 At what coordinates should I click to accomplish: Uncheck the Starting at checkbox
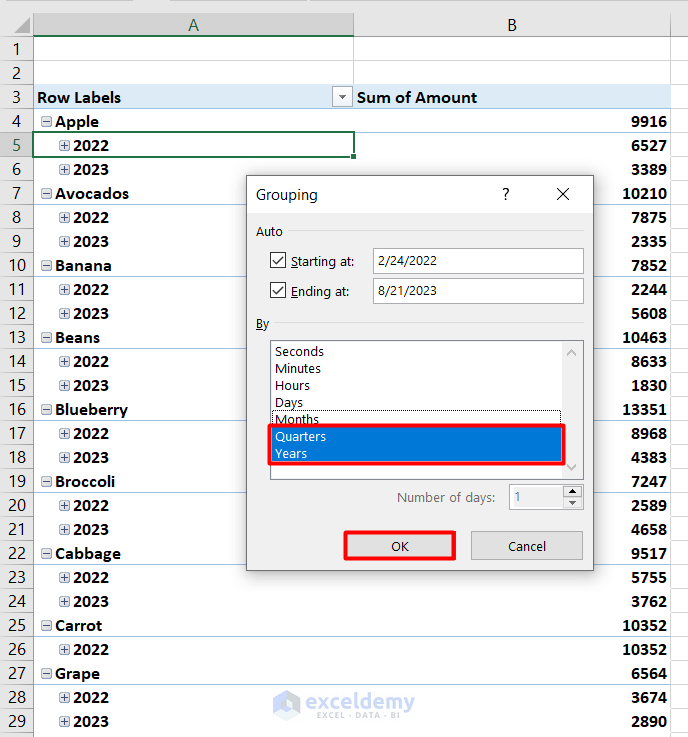[278, 260]
